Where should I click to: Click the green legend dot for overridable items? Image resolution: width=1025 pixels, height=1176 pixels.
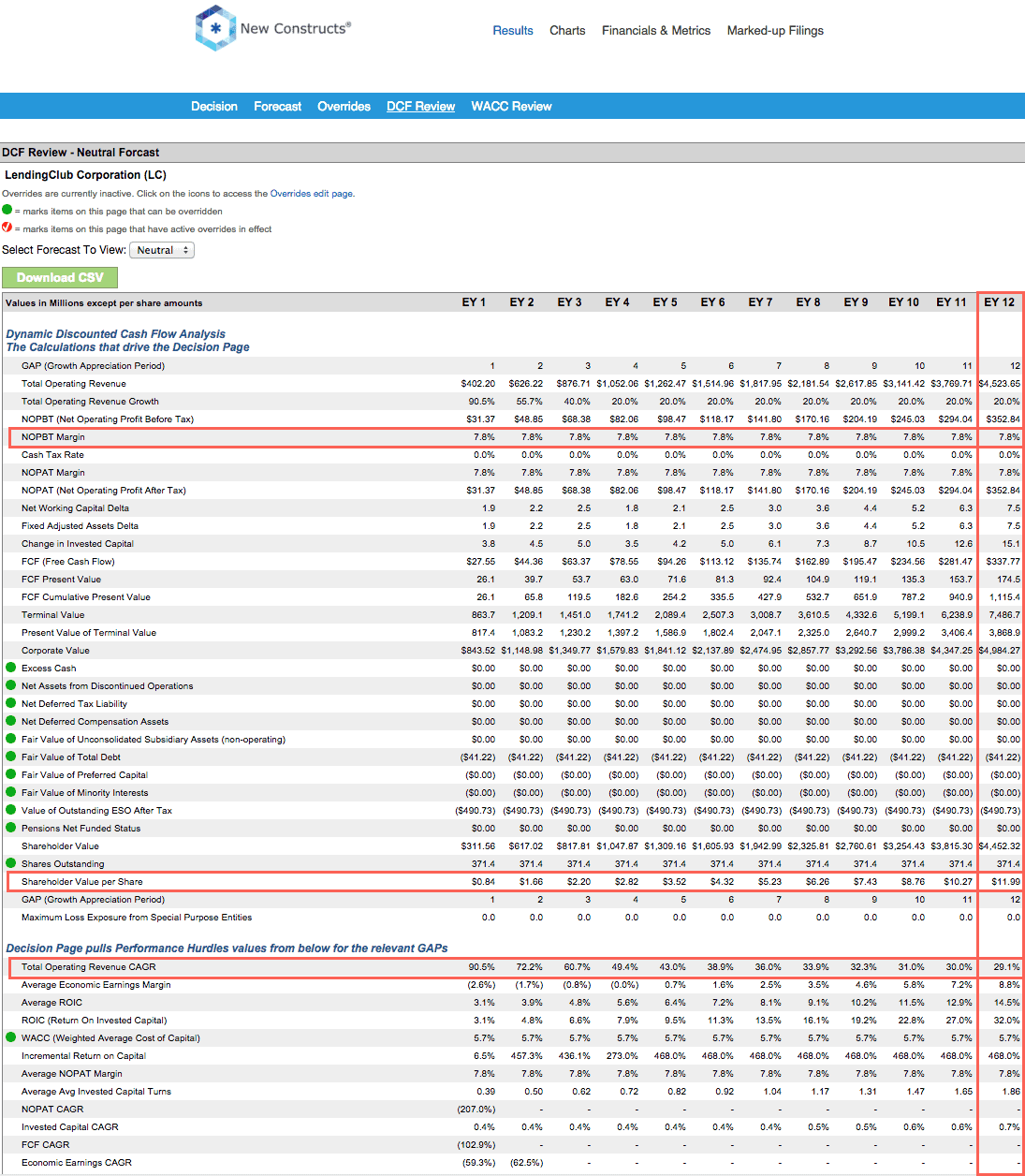point(7,211)
